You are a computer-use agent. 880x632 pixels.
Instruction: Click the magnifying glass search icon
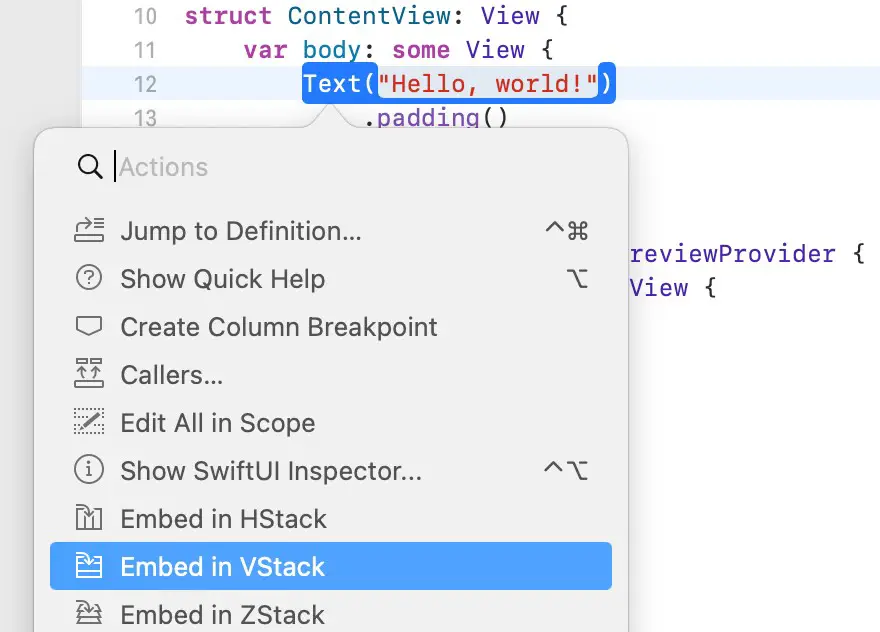coord(90,167)
